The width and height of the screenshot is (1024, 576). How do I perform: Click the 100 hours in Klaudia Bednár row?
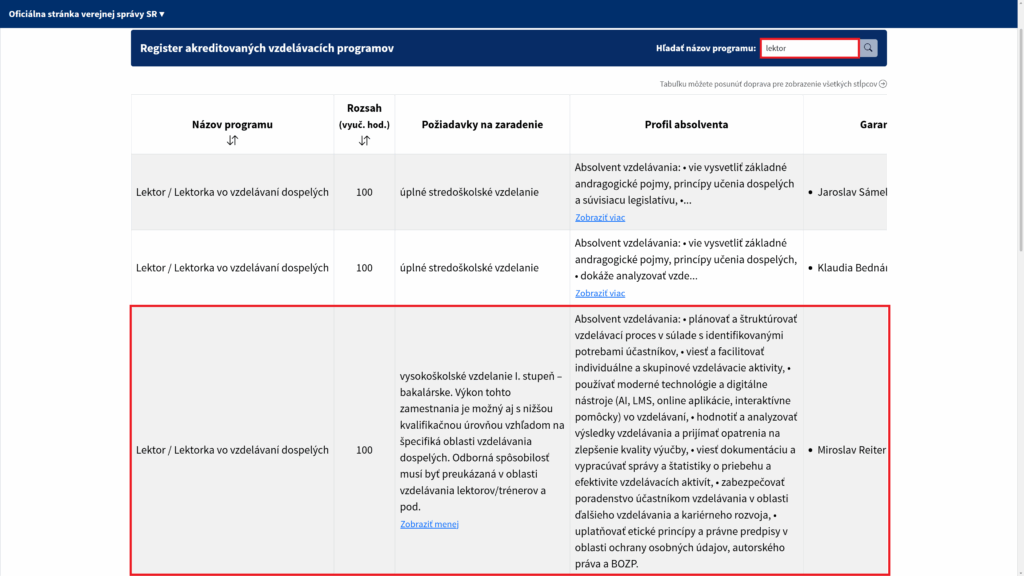pyautogui.click(x=364, y=268)
